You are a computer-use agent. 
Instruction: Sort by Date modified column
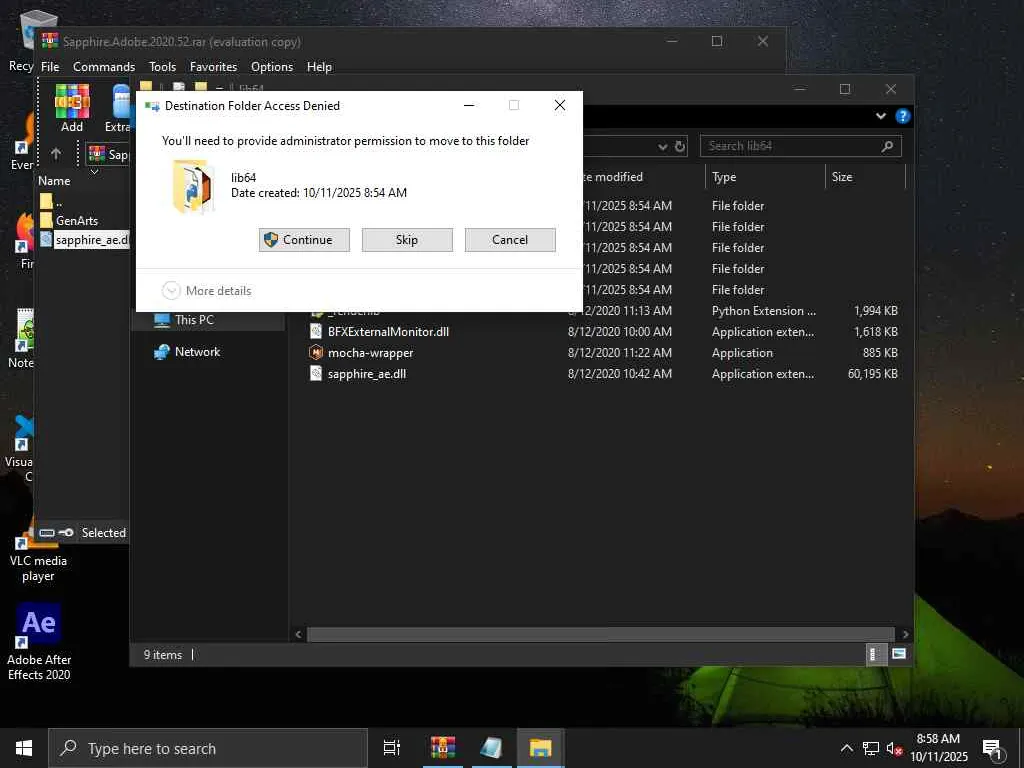(612, 177)
